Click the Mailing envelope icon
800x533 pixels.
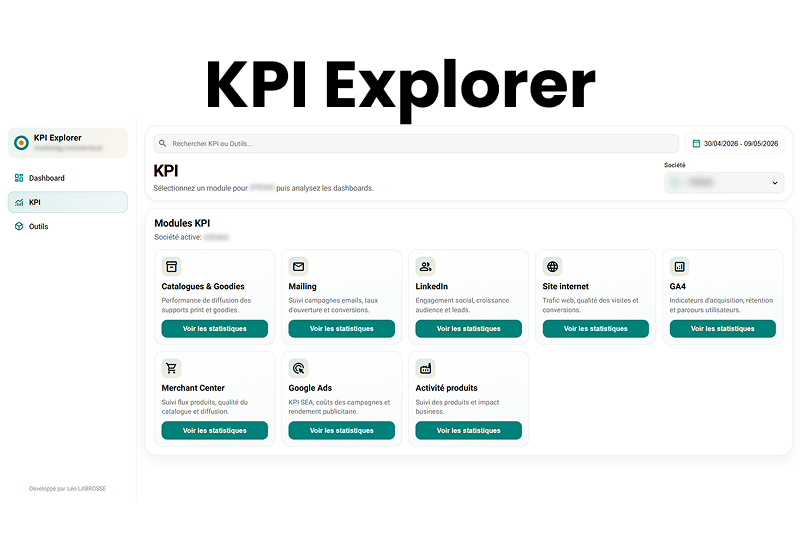coord(298,266)
